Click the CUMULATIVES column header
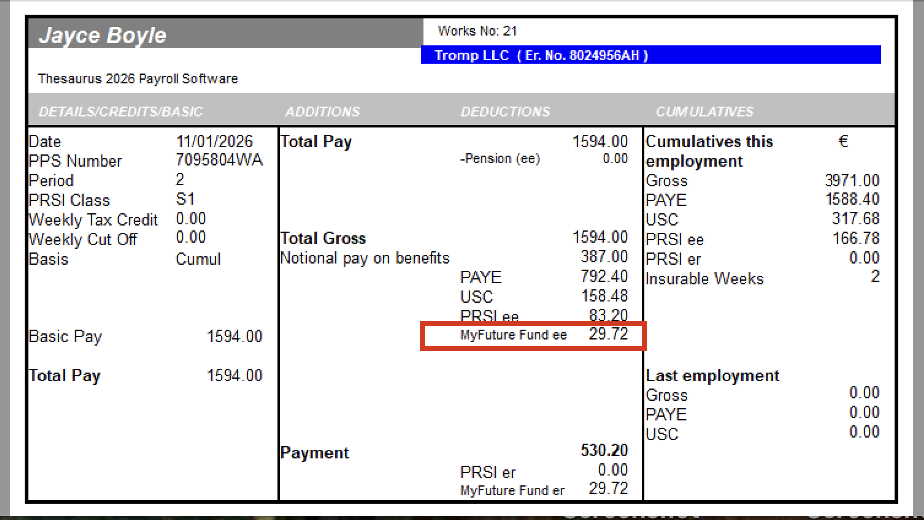This screenshot has height=520, width=924. tap(704, 111)
